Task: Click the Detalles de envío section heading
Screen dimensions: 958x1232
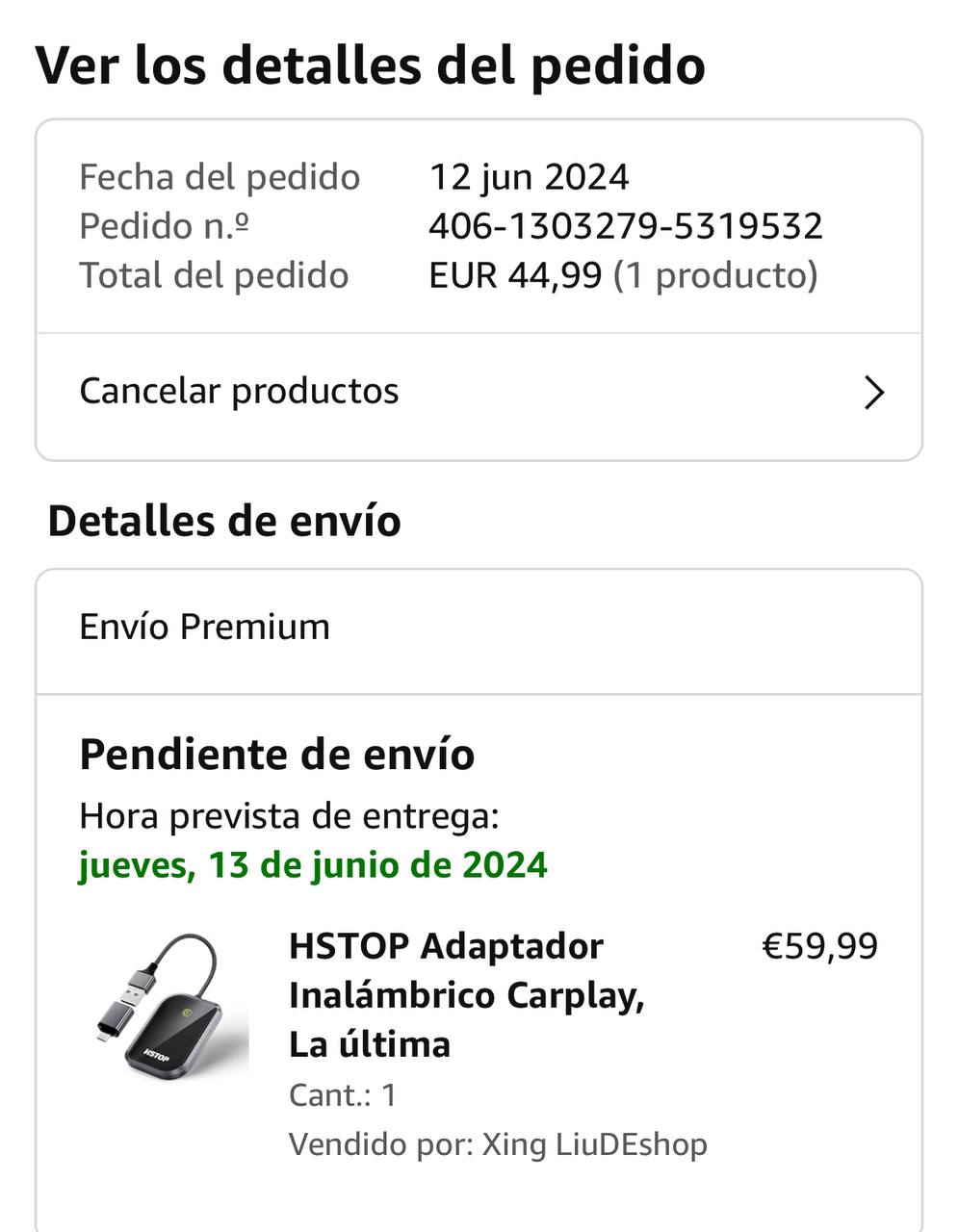Action: (224, 521)
